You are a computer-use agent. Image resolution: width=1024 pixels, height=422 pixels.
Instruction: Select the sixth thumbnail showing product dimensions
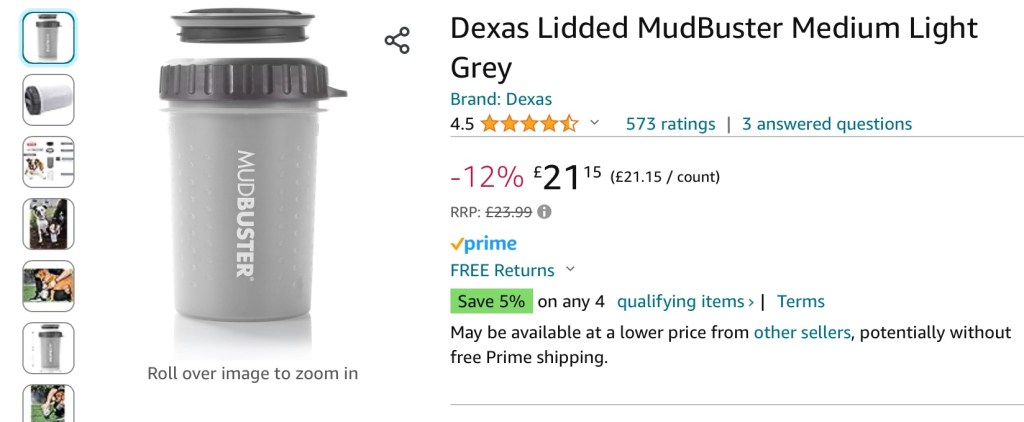point(48,348)
